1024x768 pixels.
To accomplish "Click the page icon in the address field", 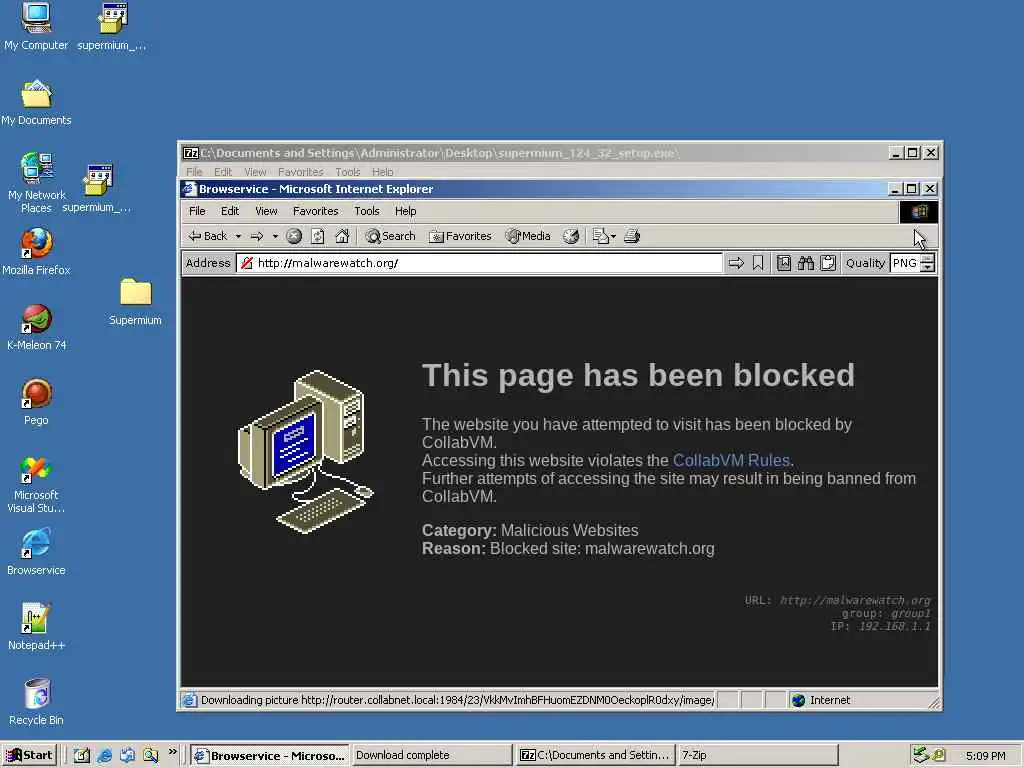I will [x=247, y=263].
